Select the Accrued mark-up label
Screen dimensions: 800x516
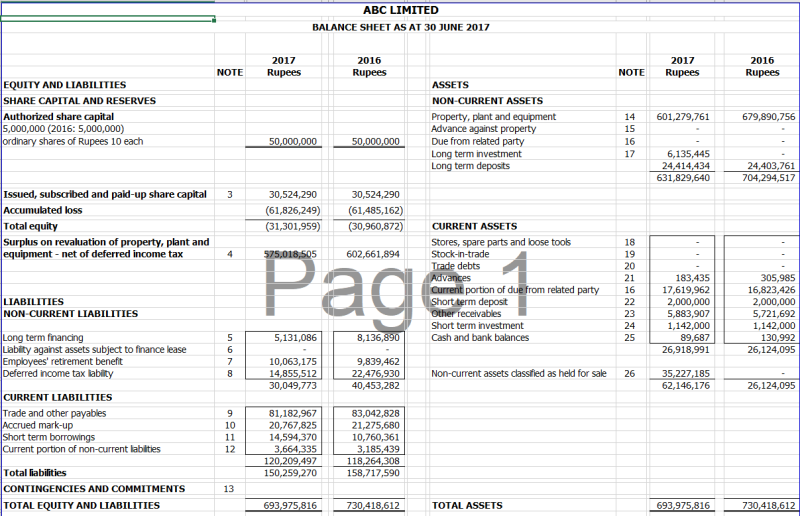(38, 425)
